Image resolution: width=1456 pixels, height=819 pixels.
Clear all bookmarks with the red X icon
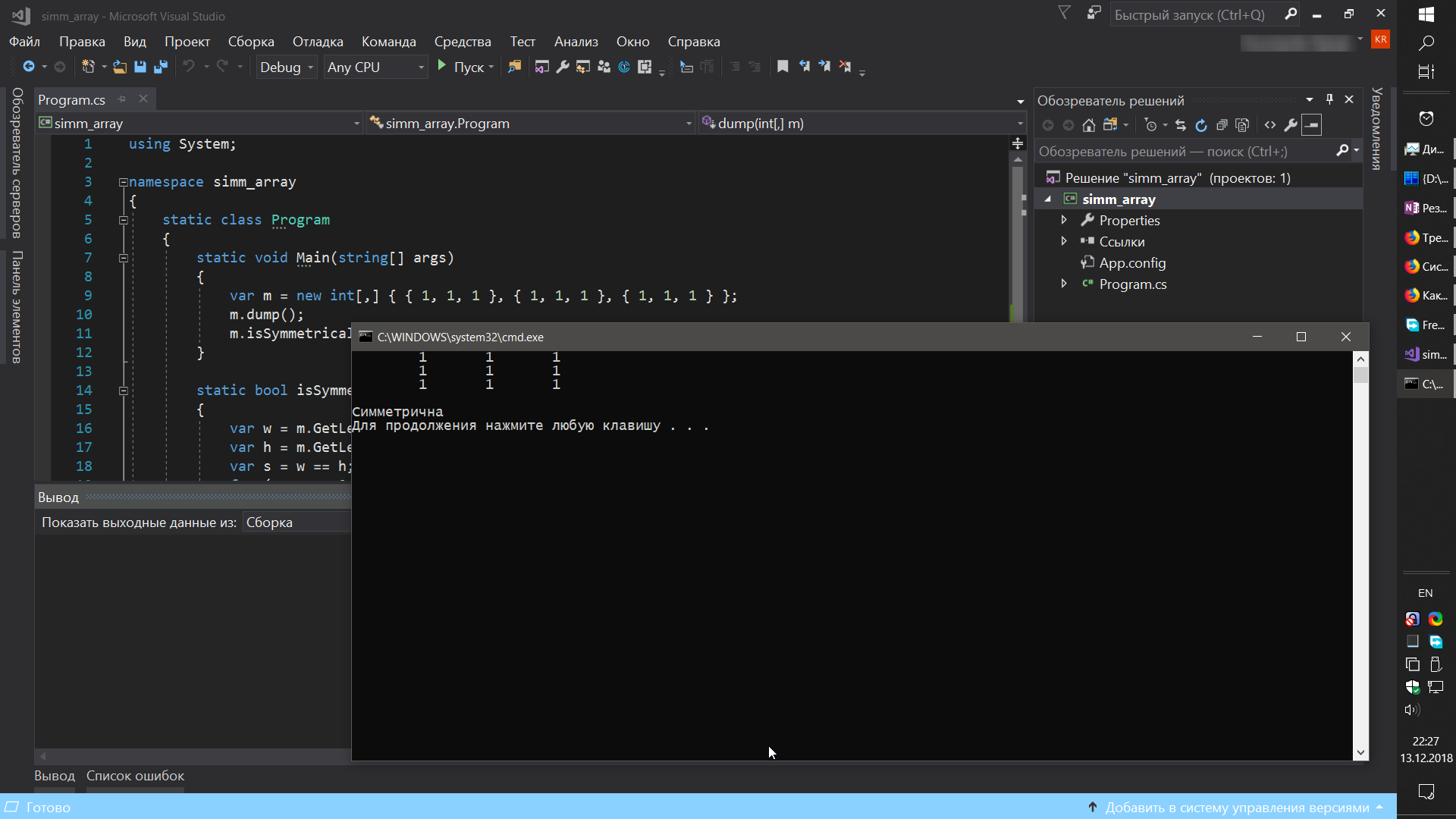tap(845, 67)
